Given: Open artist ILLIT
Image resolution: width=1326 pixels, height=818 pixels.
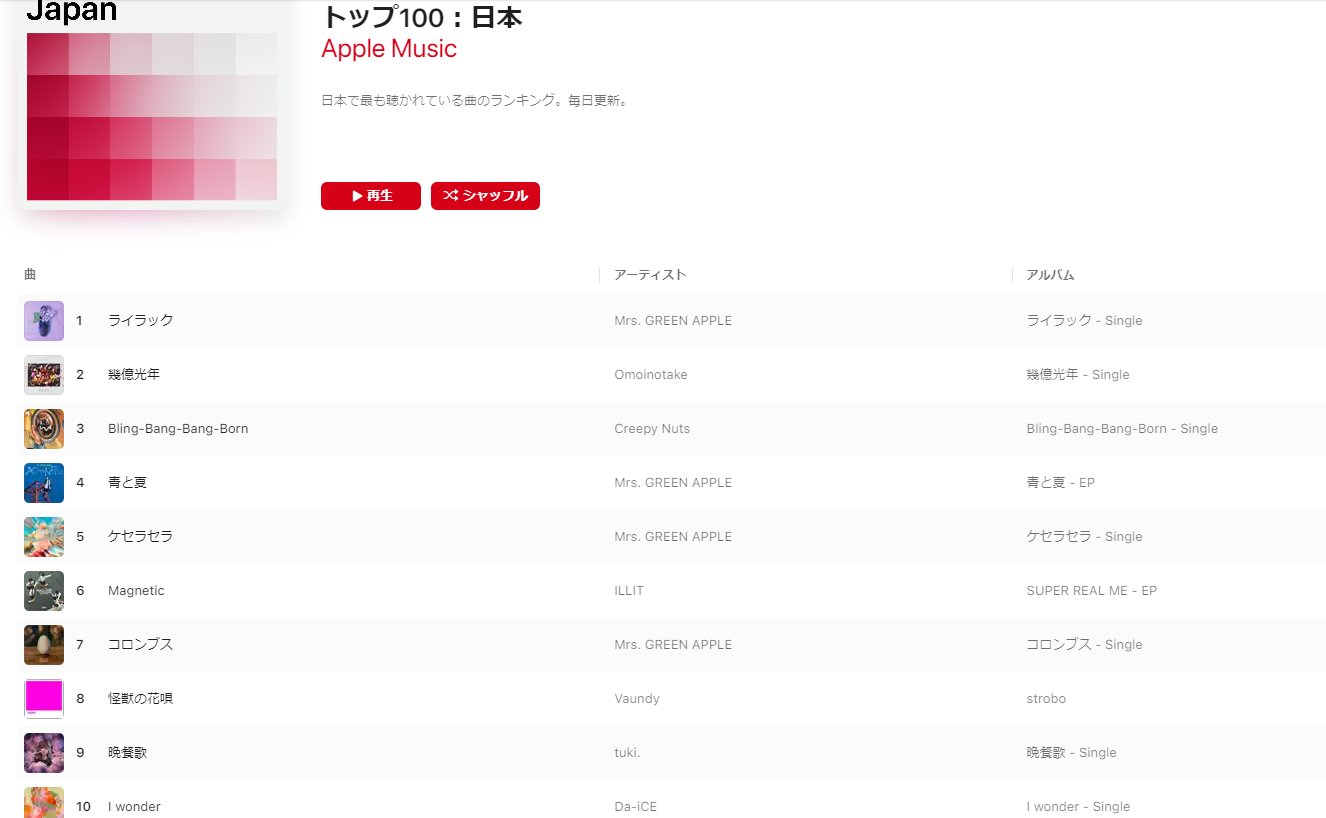Looking at the screenshot, I should (629, 591).
